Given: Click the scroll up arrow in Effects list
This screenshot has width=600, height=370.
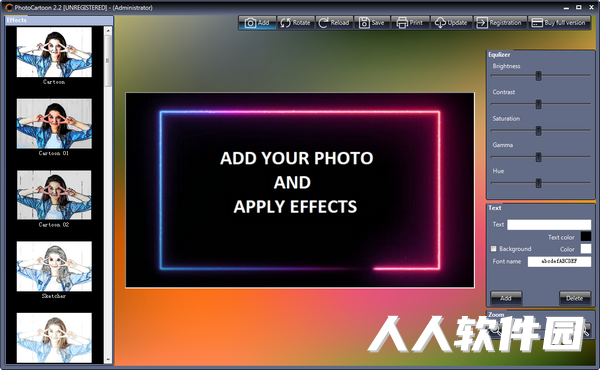Looking at the screenshot, I should tap(108, 31).
